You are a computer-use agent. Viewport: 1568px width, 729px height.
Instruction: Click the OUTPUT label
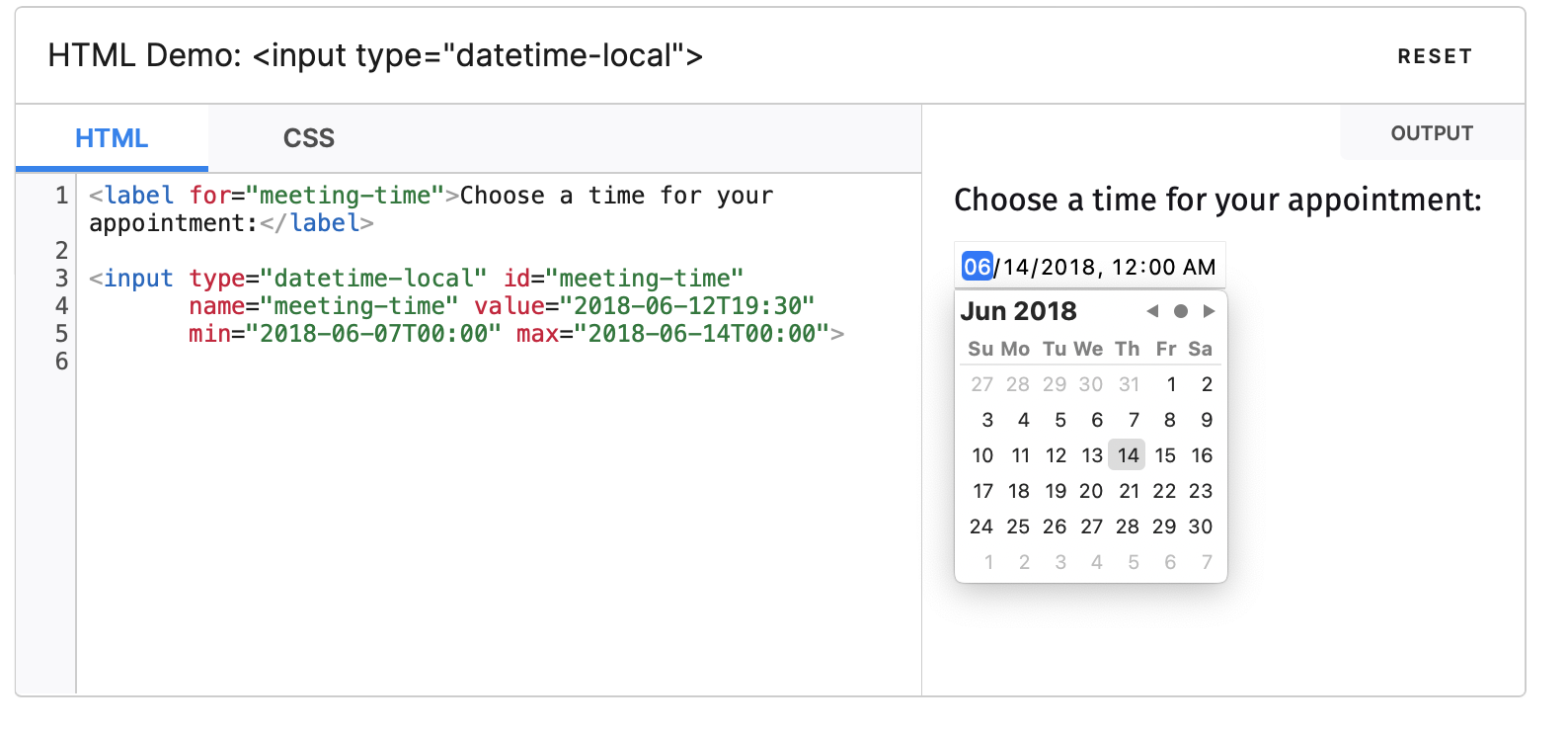coord(1431,133)
